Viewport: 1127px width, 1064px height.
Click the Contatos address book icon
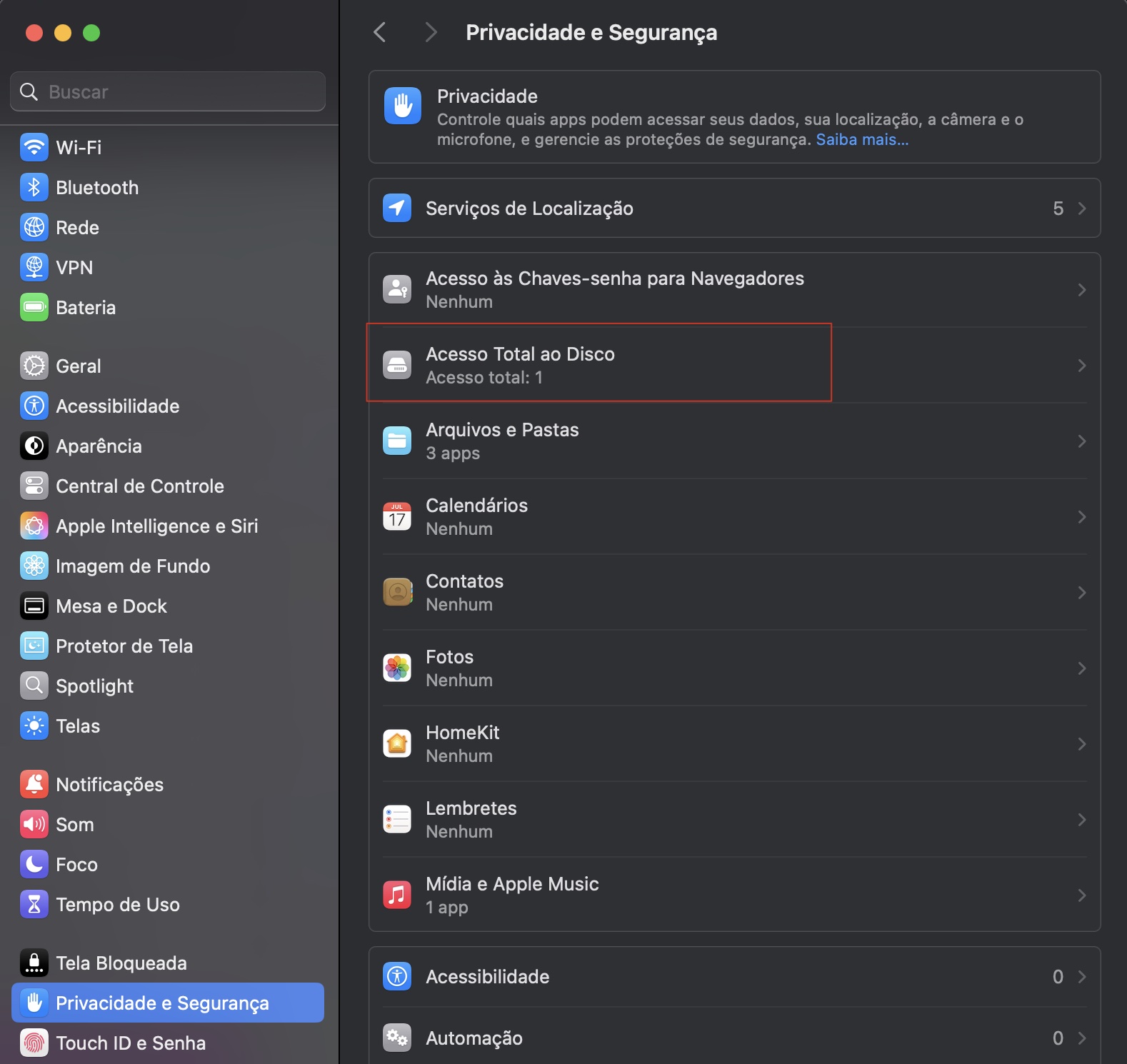coord(397,592)
